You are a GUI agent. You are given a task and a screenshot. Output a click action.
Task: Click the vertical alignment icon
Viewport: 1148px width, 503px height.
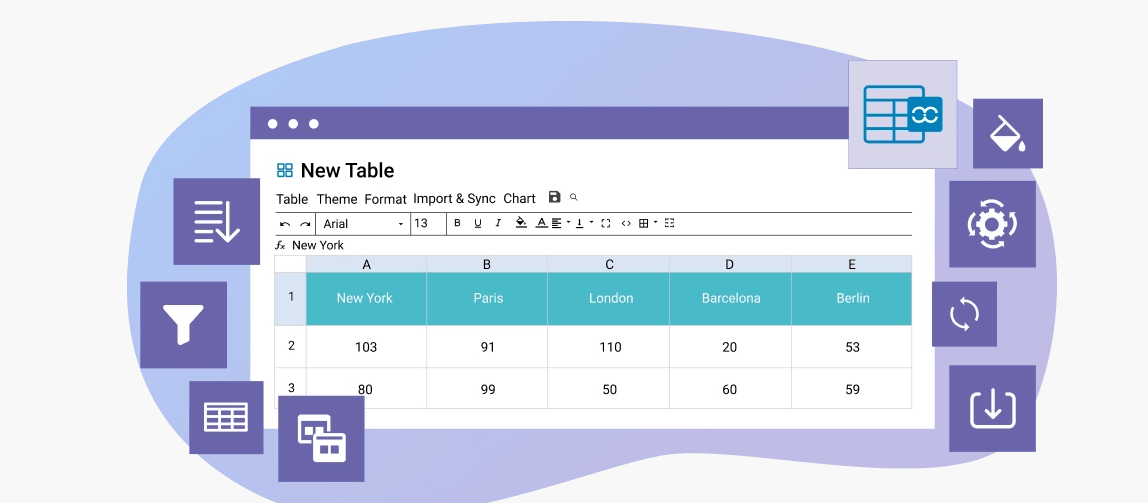pyautogui.click(x=579, y=223)
